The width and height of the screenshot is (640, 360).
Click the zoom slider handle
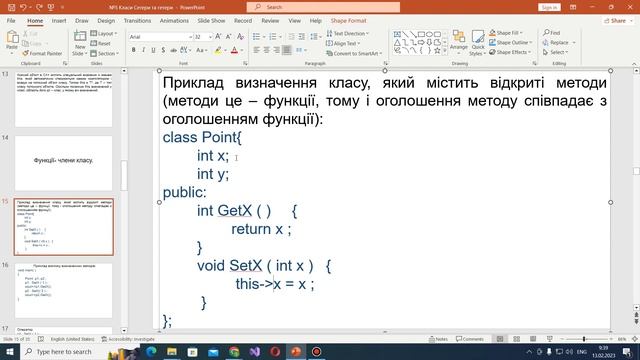click(x=584, y=339)
